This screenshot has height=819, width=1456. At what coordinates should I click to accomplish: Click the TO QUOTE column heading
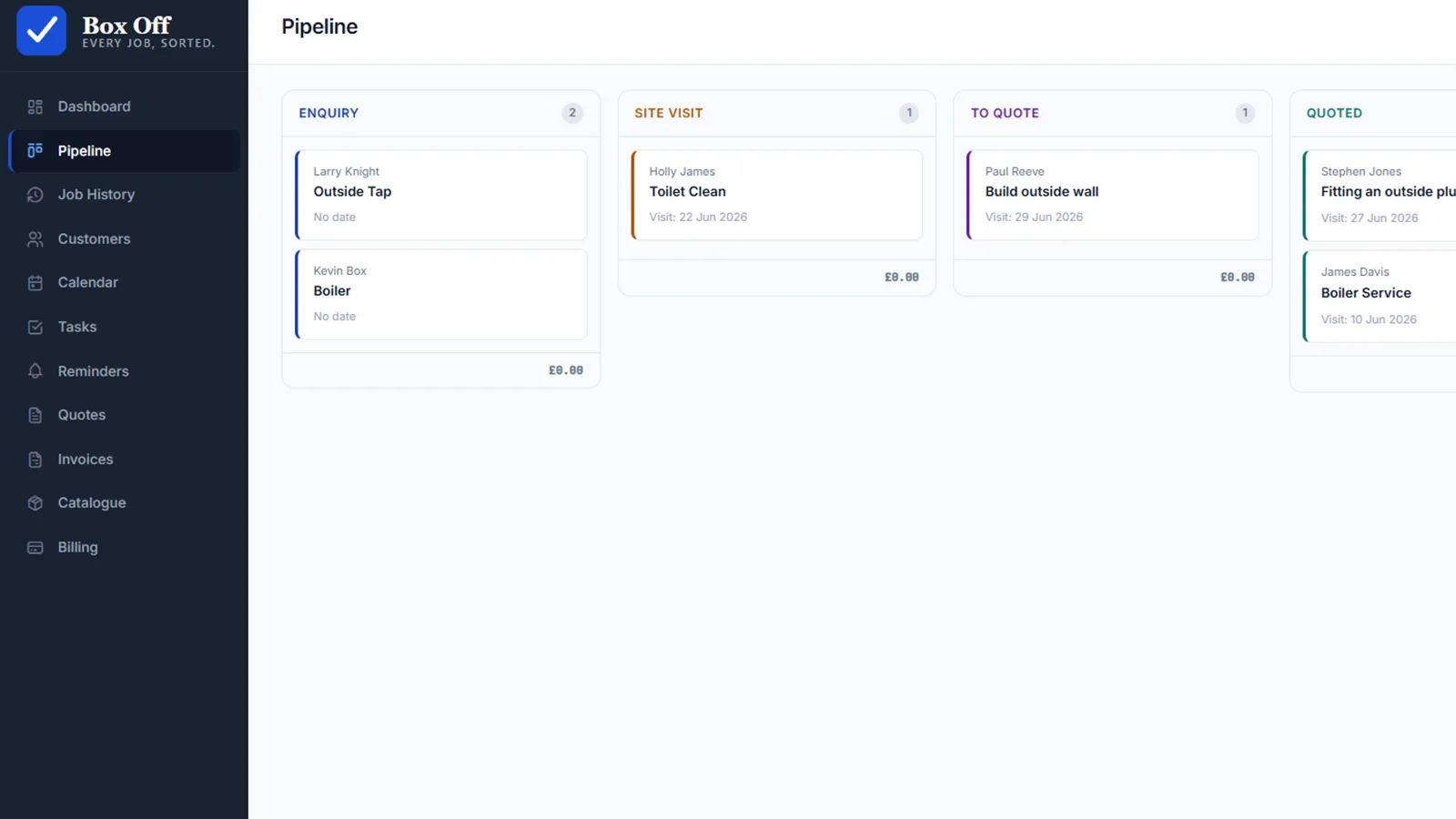click(1005, 113)
